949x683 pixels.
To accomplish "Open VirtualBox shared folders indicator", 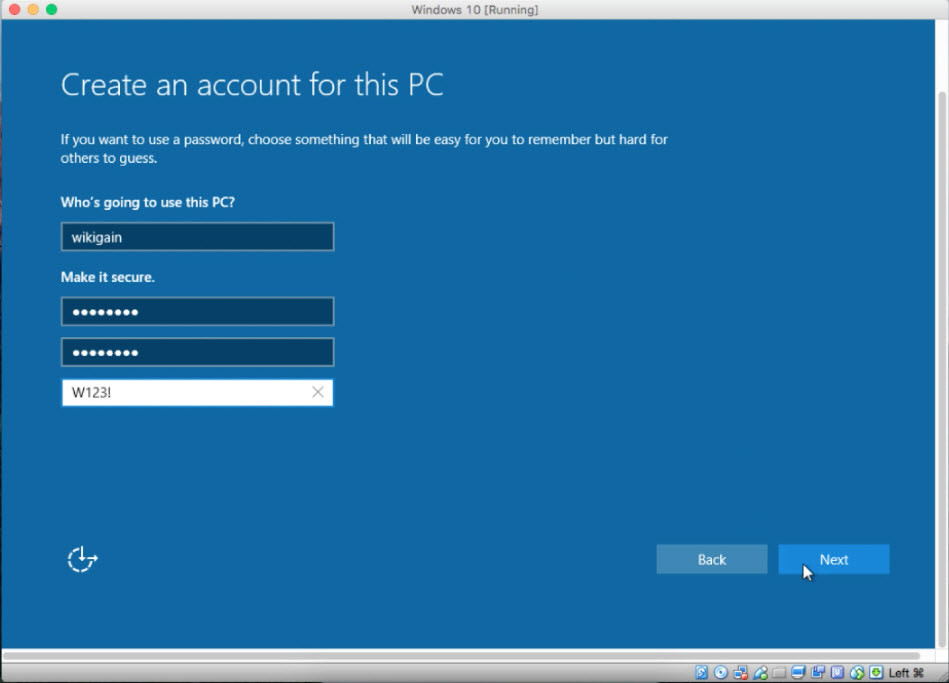I will tap(779, 673).
